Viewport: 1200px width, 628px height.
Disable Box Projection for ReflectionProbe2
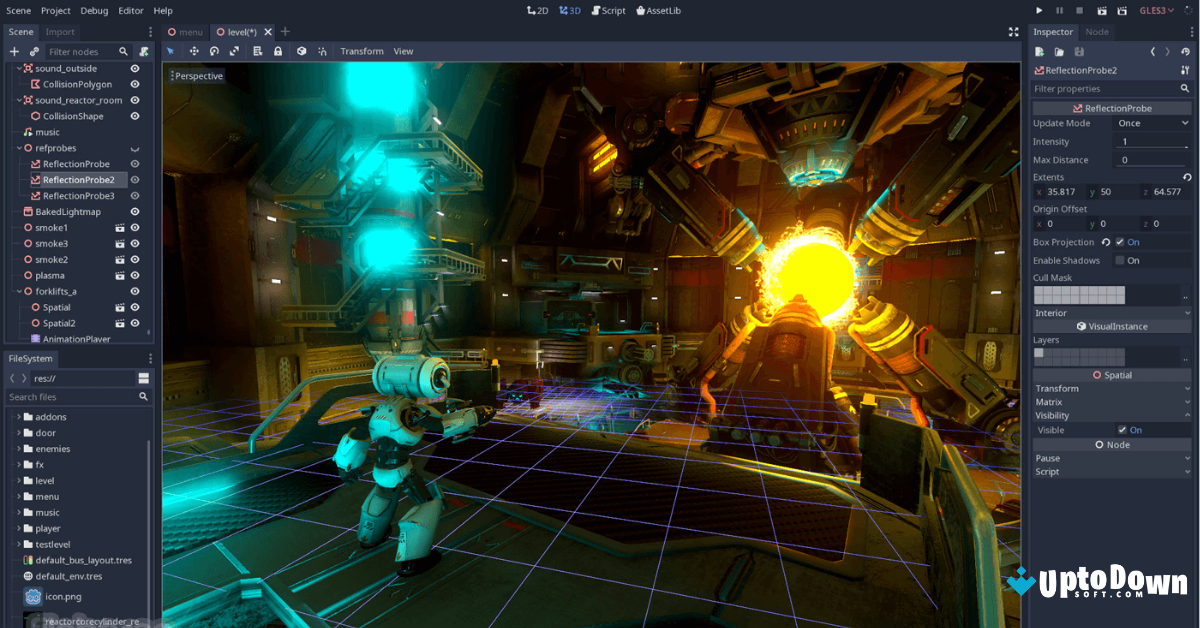point(1122,241)
